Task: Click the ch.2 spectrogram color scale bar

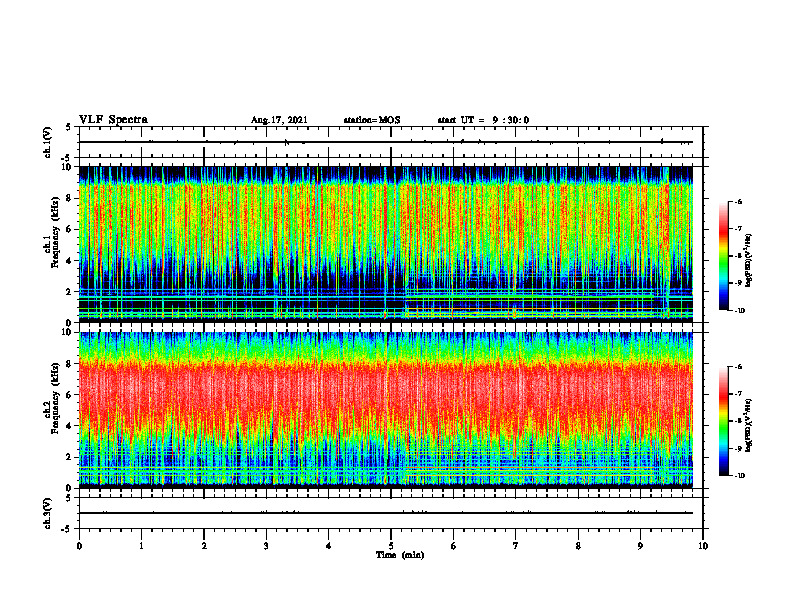Action: 723,421
